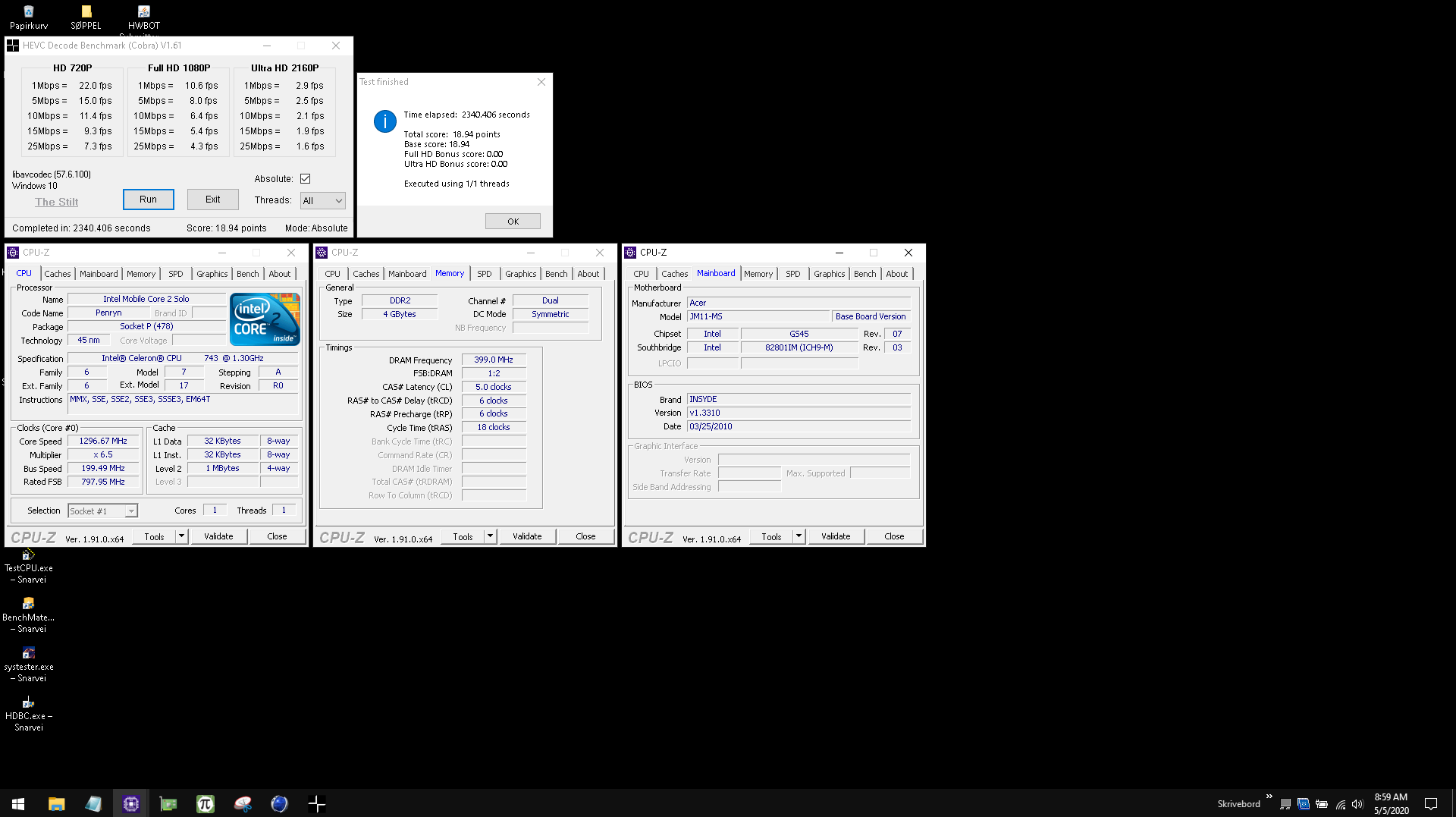Select the CPU-Z taskbar icon
The width and height of the screenshot is (1456, 817).
[x=130, y=803]
